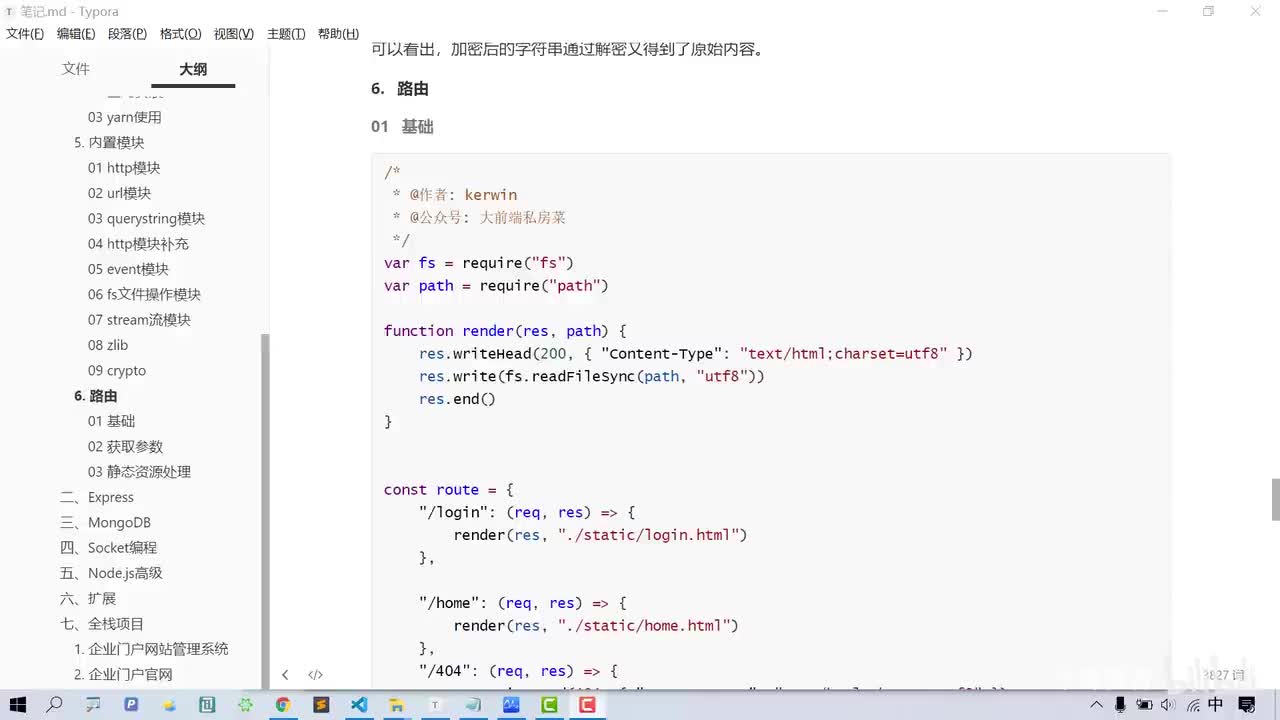The height and width of the screenshot is (720, 1280).
Task: Open the 主题(T) menu
Action: pos(286,34)
